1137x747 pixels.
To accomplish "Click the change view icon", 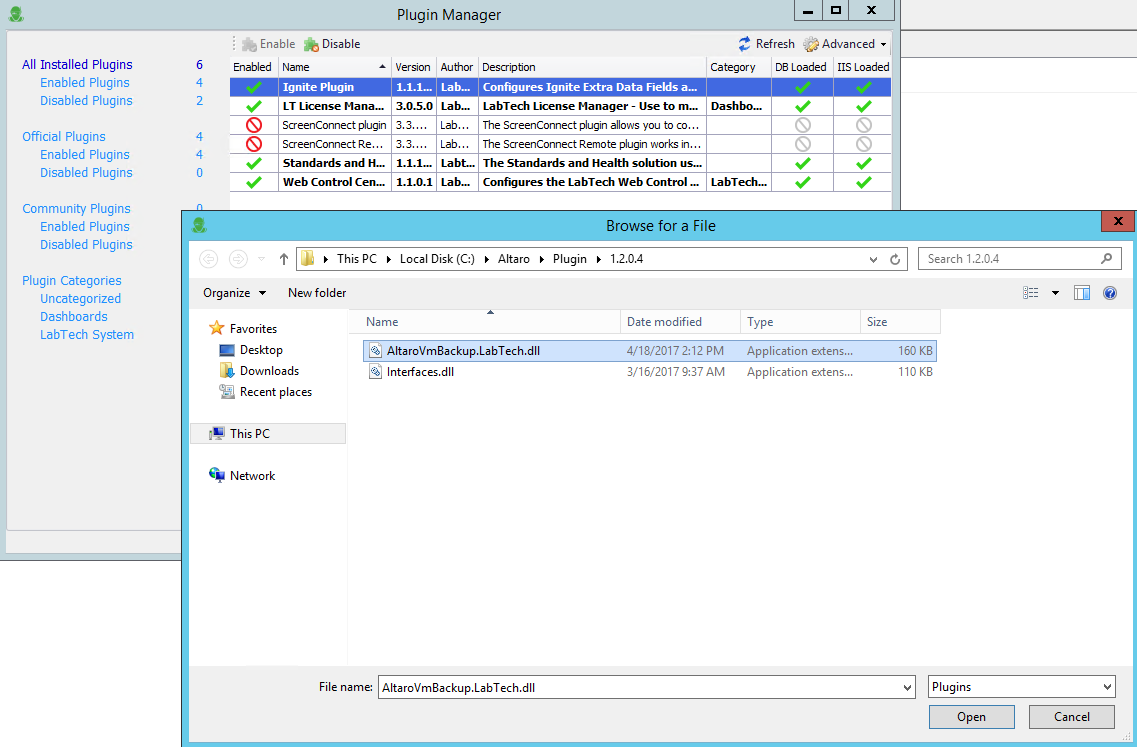I will [x=1031, y=293].
